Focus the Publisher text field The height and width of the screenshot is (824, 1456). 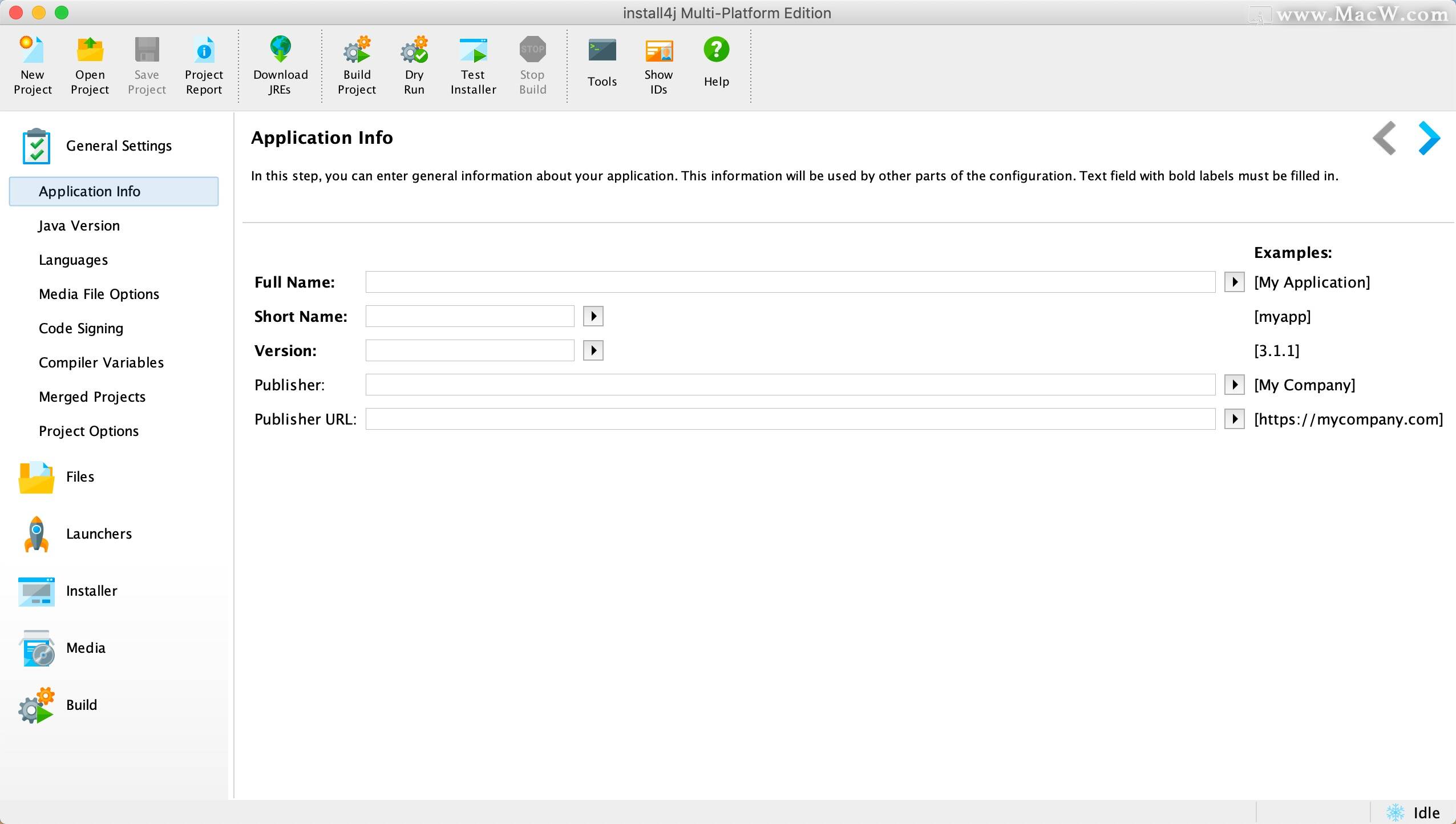pyautogui.click(x=790, y=385)
